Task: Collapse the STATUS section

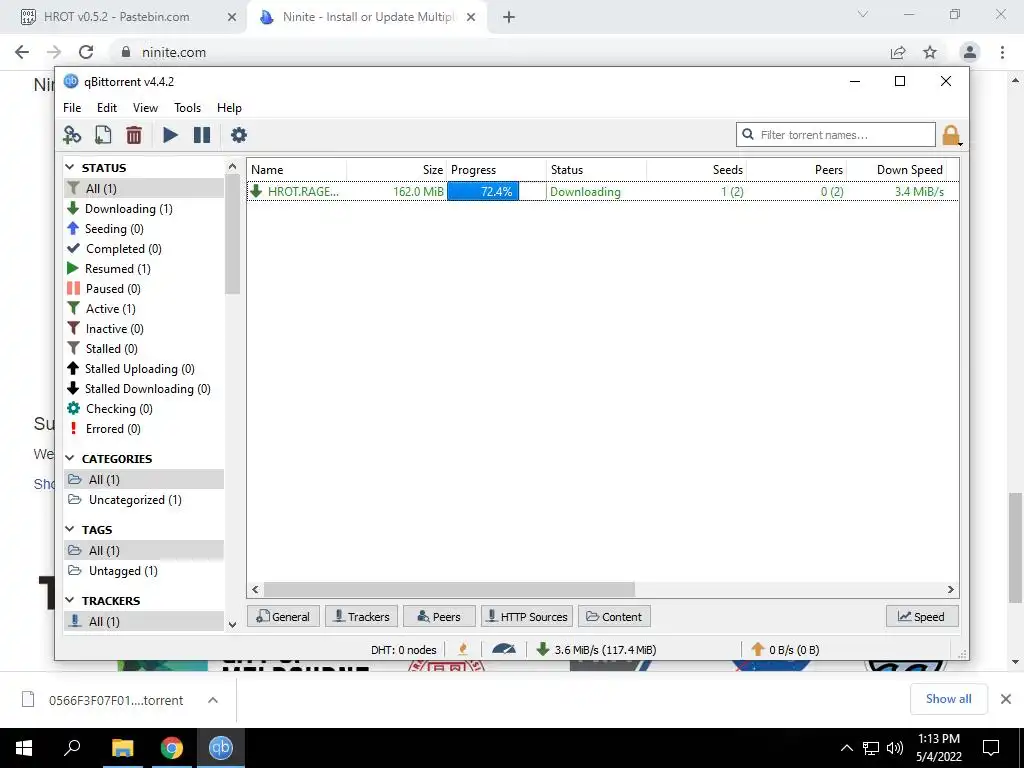Action: (70, 168)
